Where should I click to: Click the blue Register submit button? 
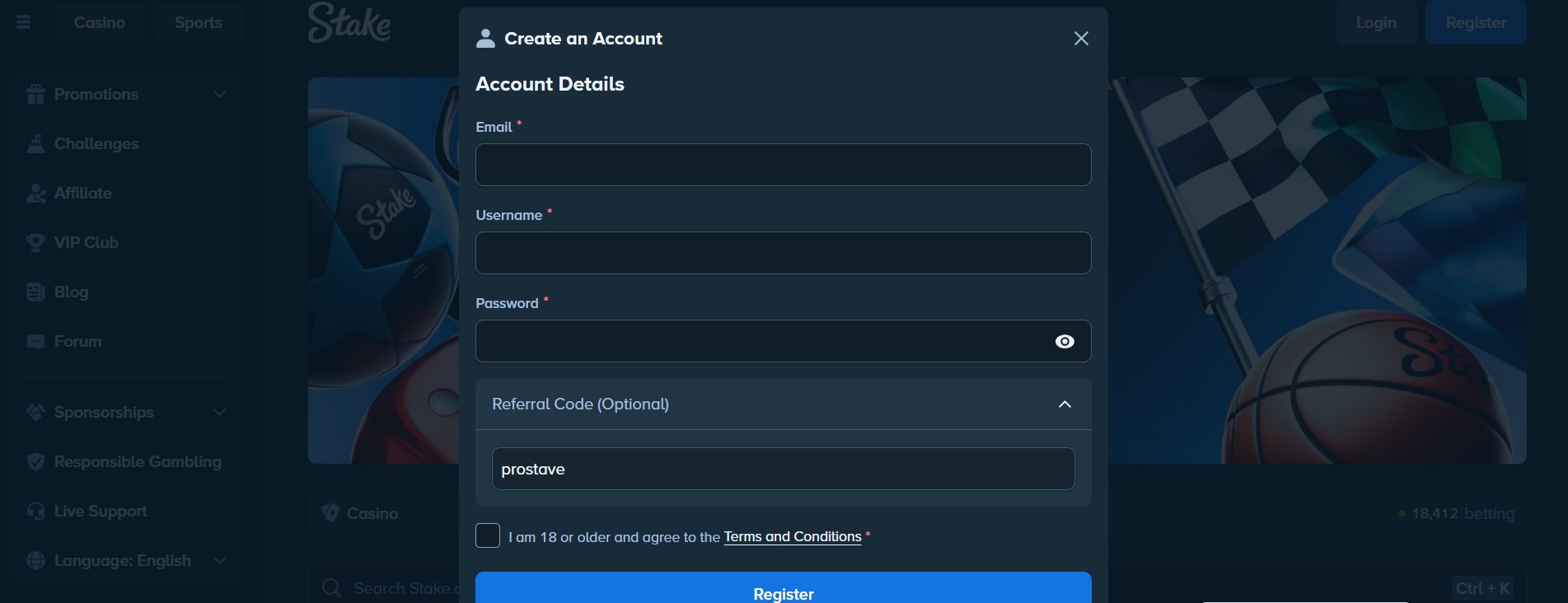[x=784, y=588]
